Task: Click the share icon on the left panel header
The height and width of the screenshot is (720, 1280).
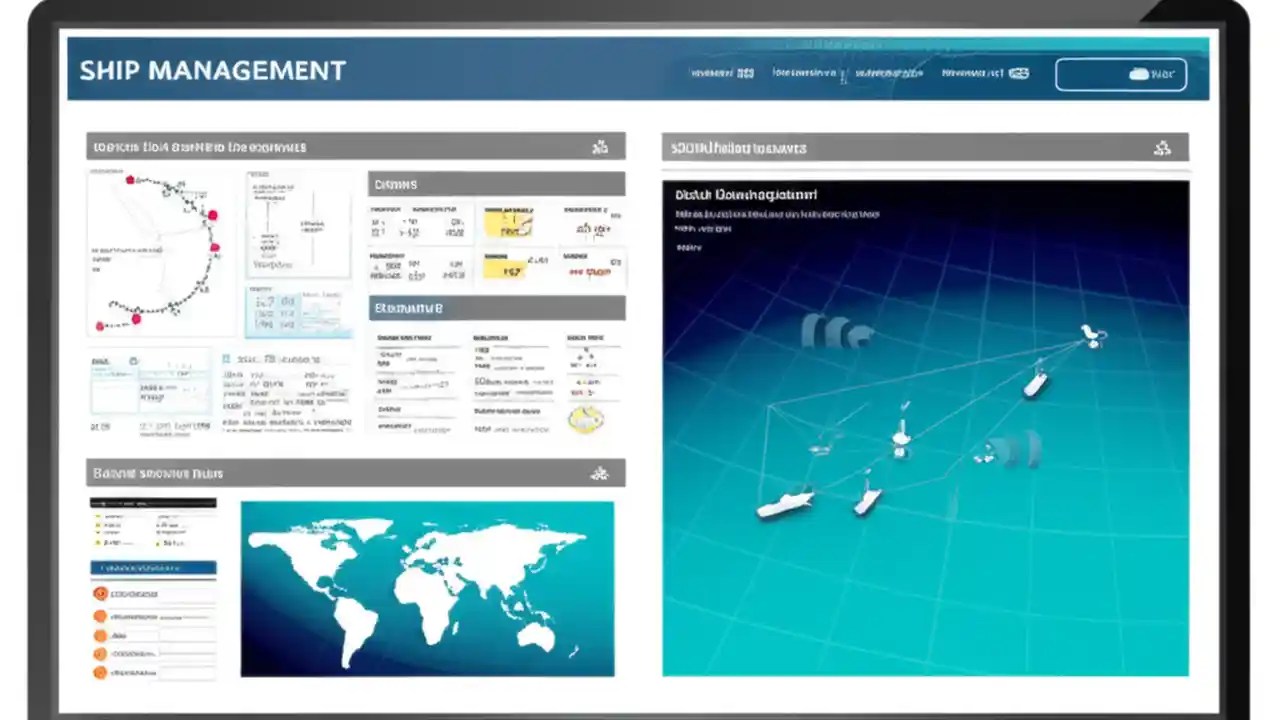Action: tap(600, 146)
